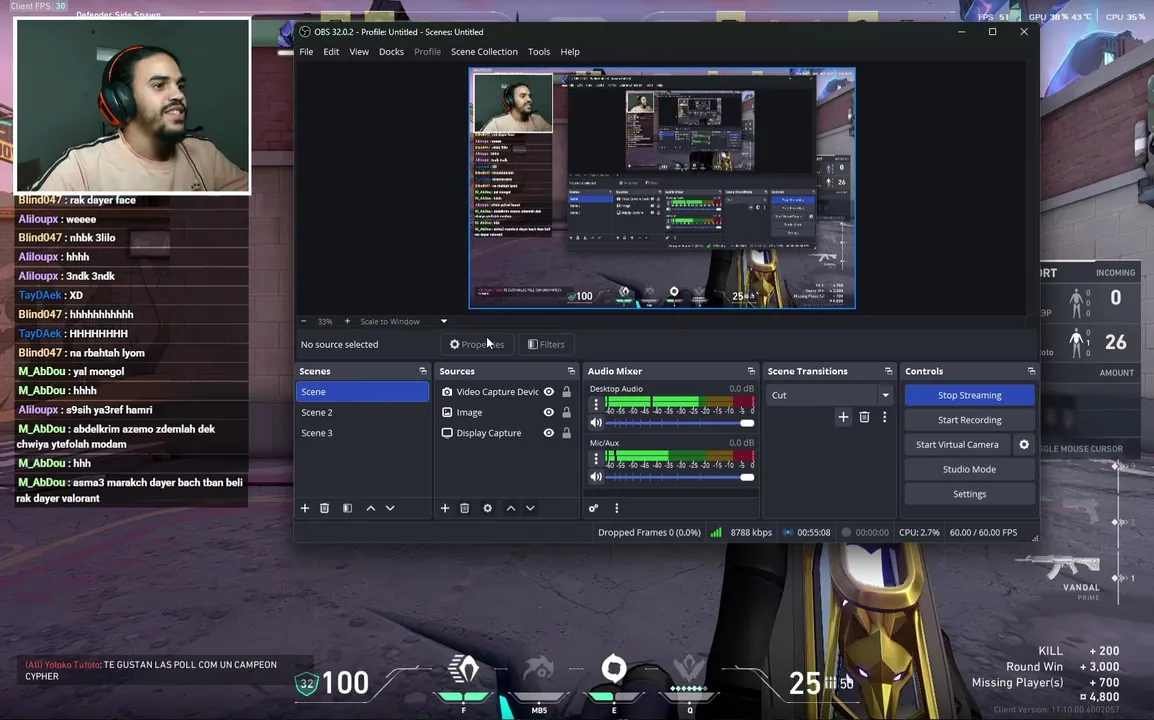Viewport: 1154px width, 720px height.
Task: Mute Desktop Audio speaker icon
Action: 596,423
